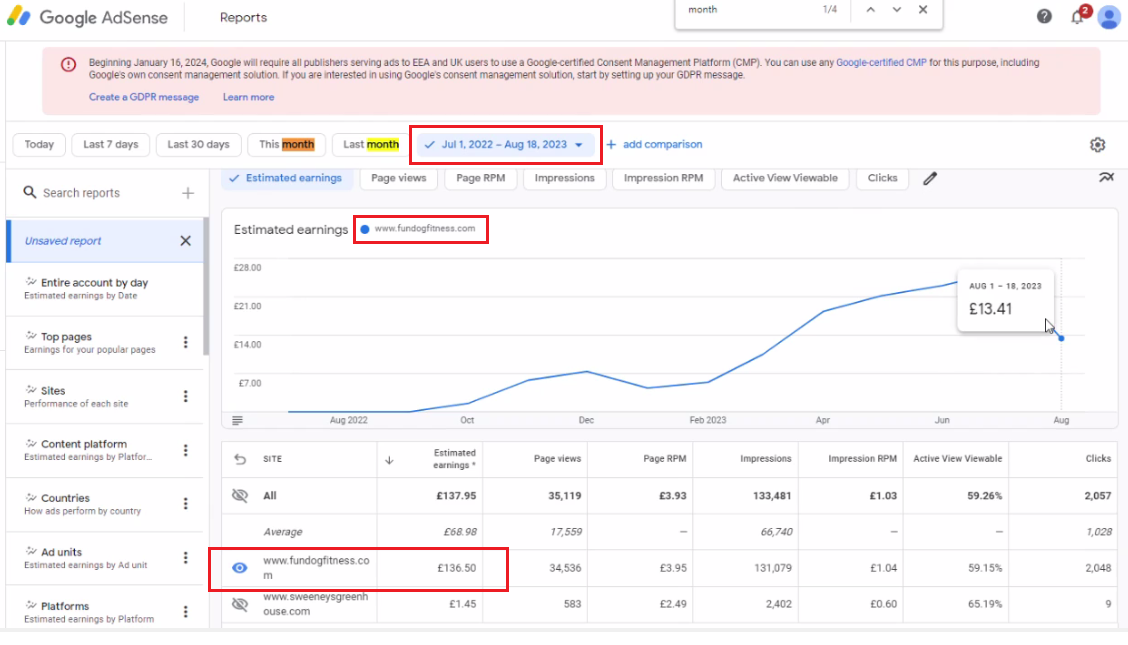Open the Unsaved report item
Viewport: 1128px width, 645px height.
(x=105, y=241)
